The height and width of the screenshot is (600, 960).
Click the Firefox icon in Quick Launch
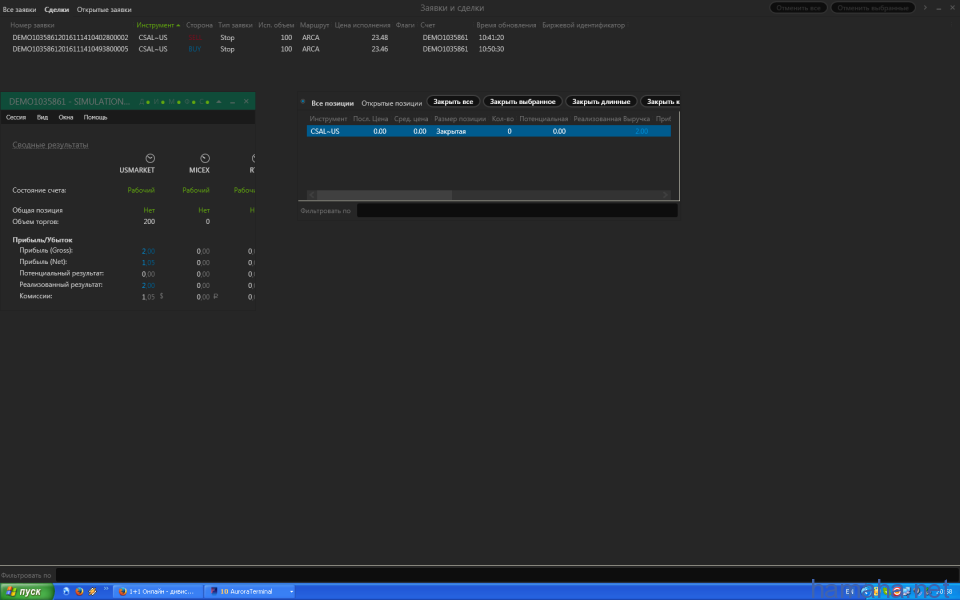click(79, 591)
